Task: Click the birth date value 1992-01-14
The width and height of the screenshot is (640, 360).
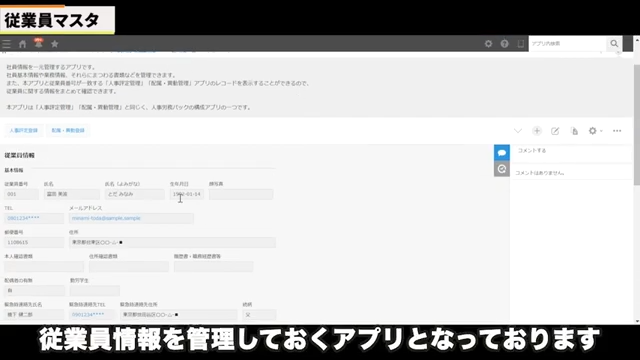Action: pos(187,194)
